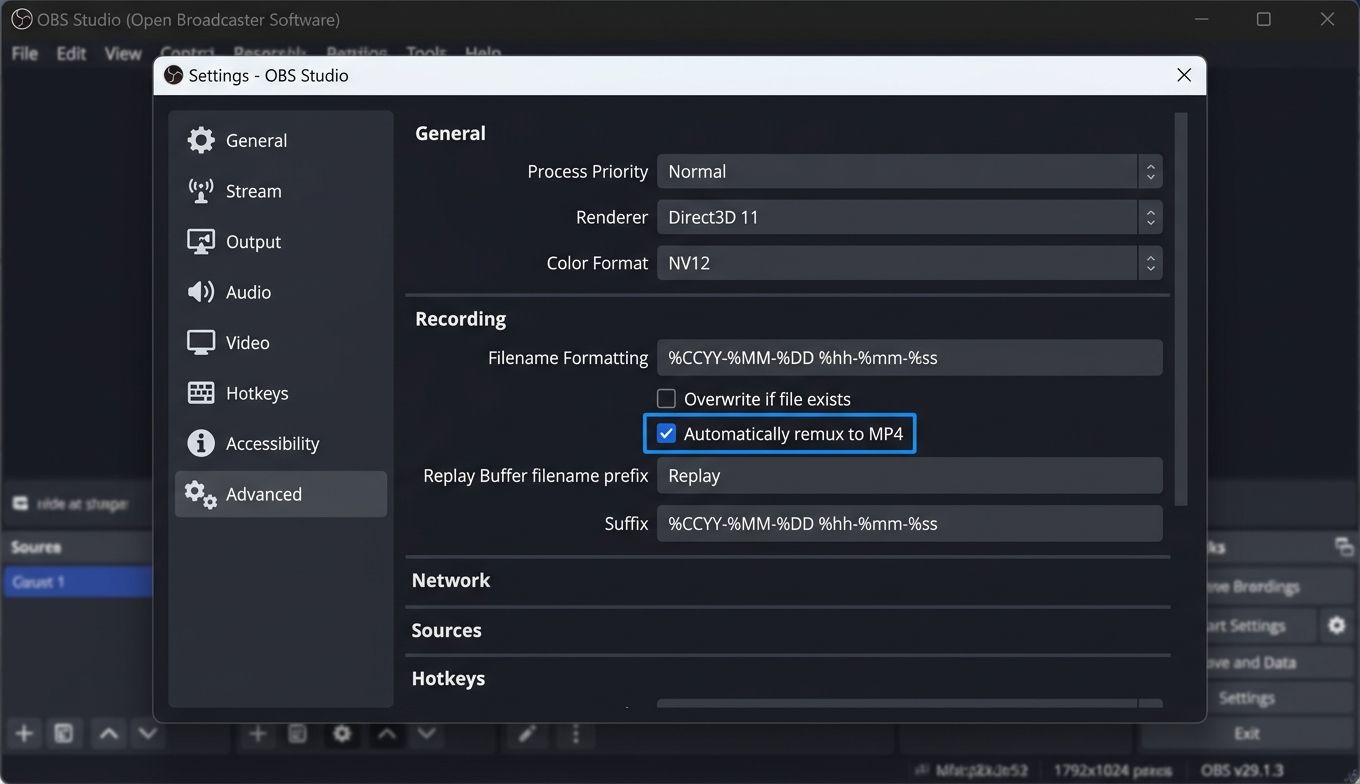Close the Settings dialog
The image size is (1360, 784).
tap(1184, 76)
